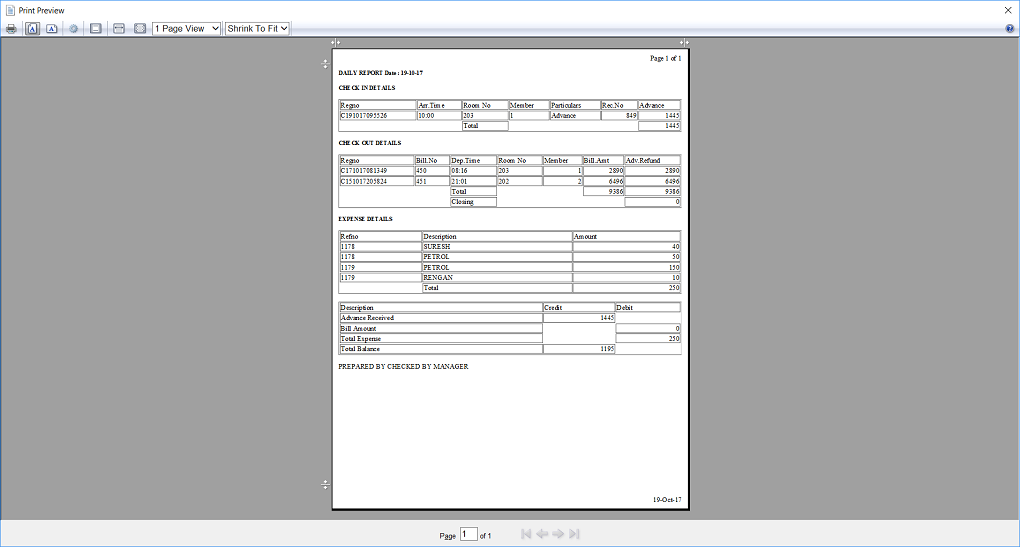Select View Full Page icon

[x=140, y=29]
